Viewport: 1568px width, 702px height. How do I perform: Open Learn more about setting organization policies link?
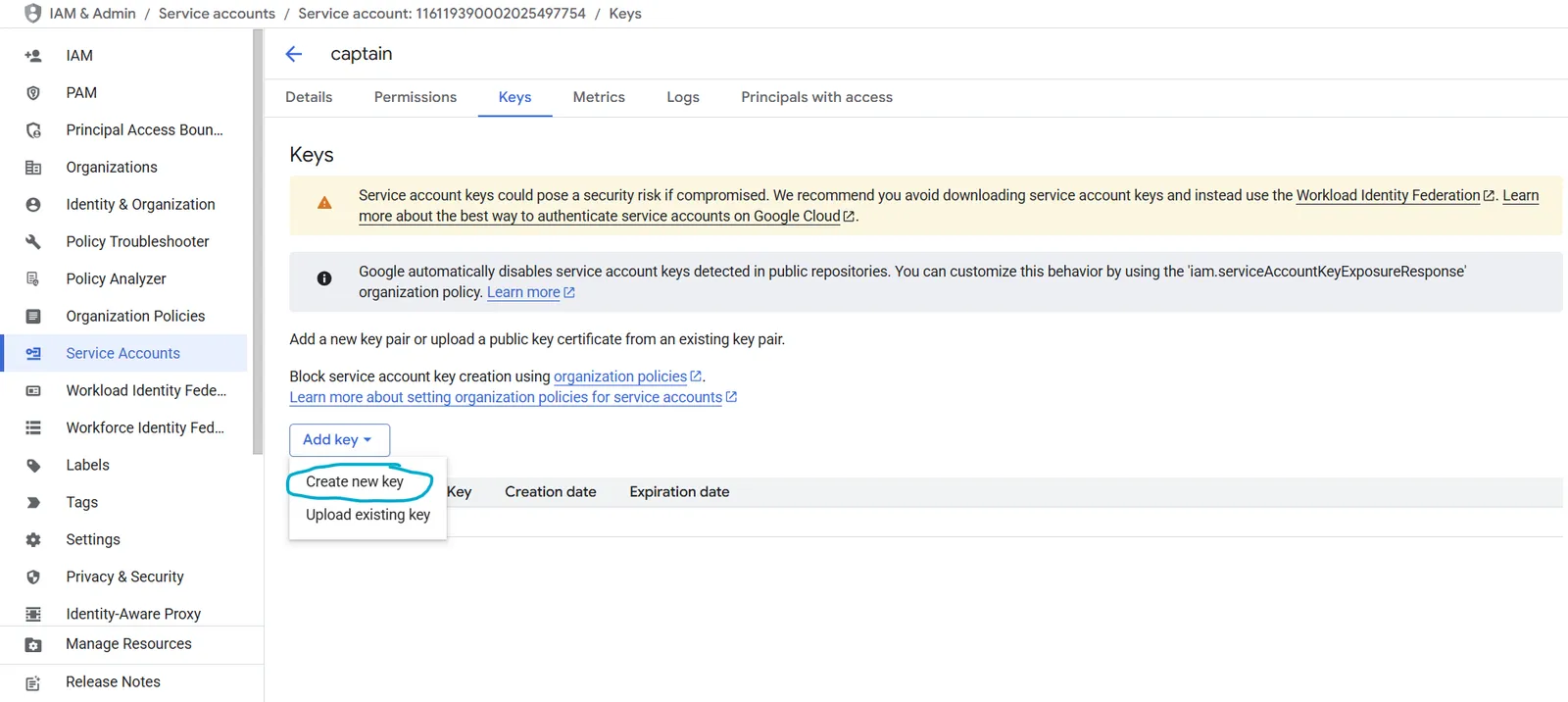tap(506, 398)
